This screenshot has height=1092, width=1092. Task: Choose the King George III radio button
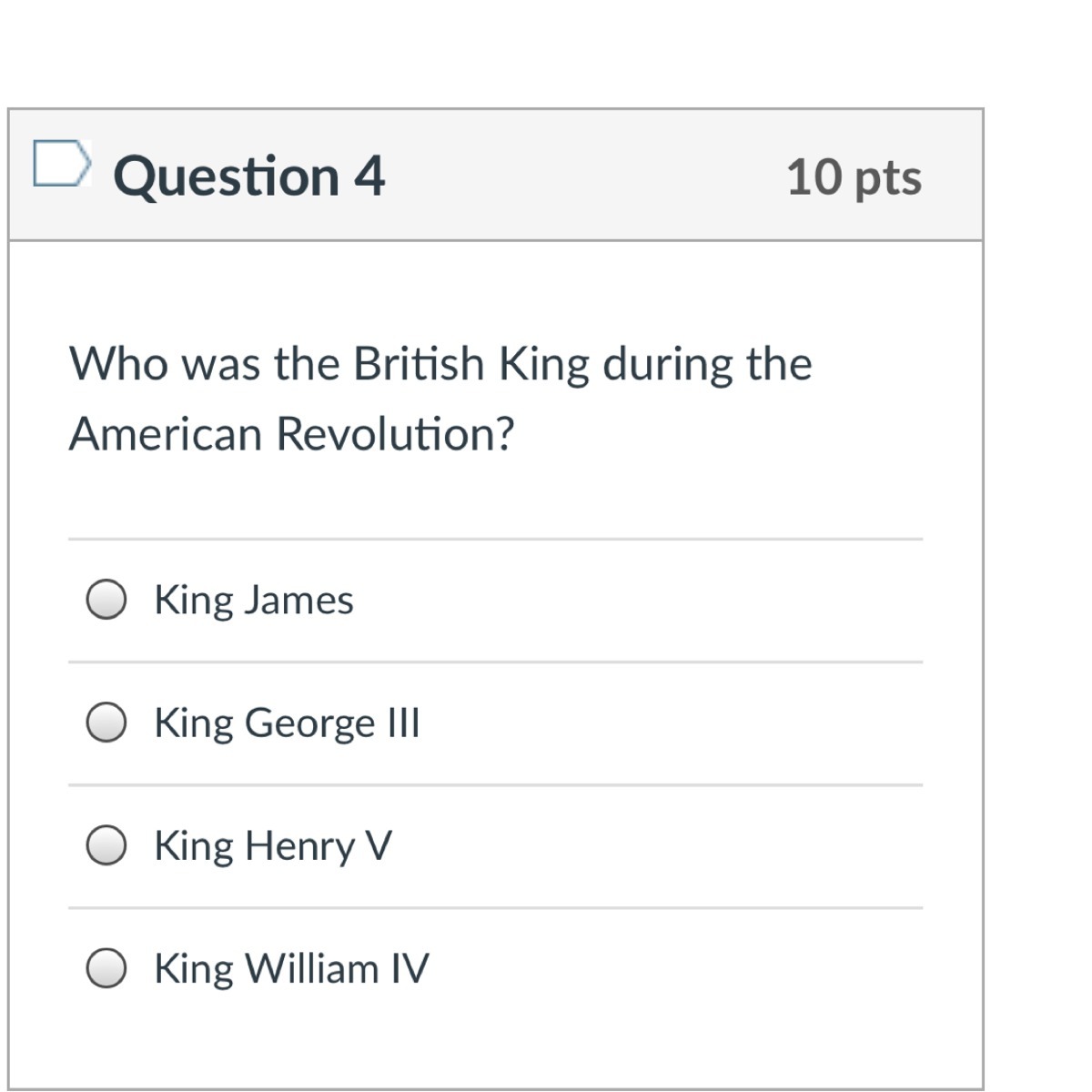point(106,723)
